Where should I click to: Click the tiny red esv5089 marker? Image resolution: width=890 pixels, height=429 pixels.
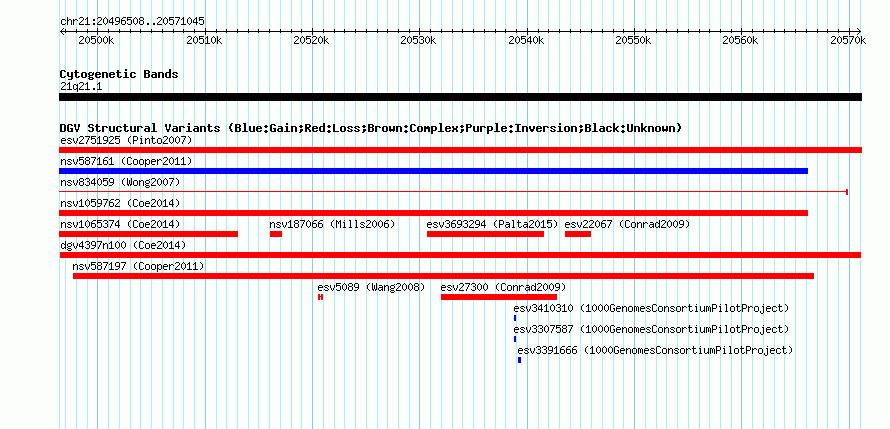pos(321,297)
